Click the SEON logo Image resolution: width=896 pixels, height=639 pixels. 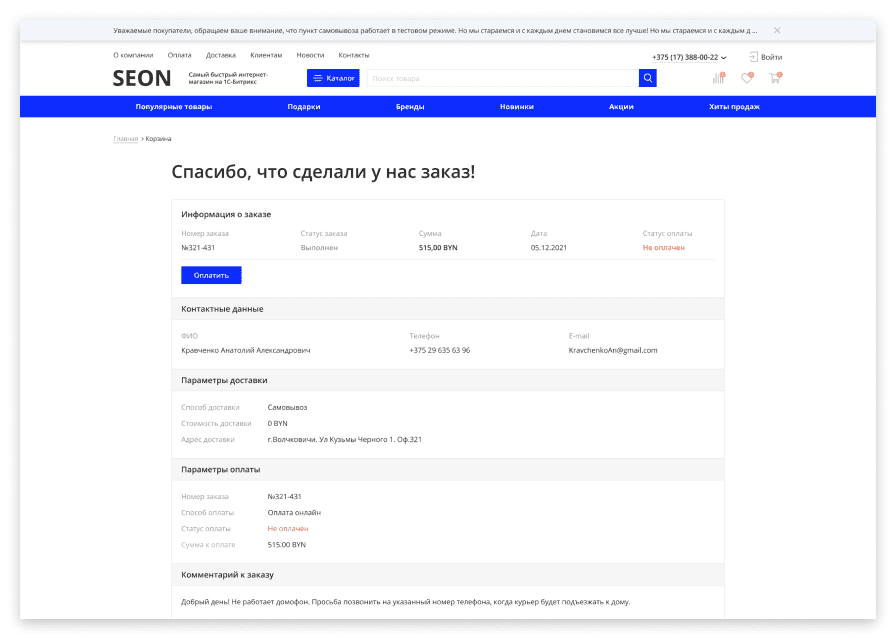point(142,78)
